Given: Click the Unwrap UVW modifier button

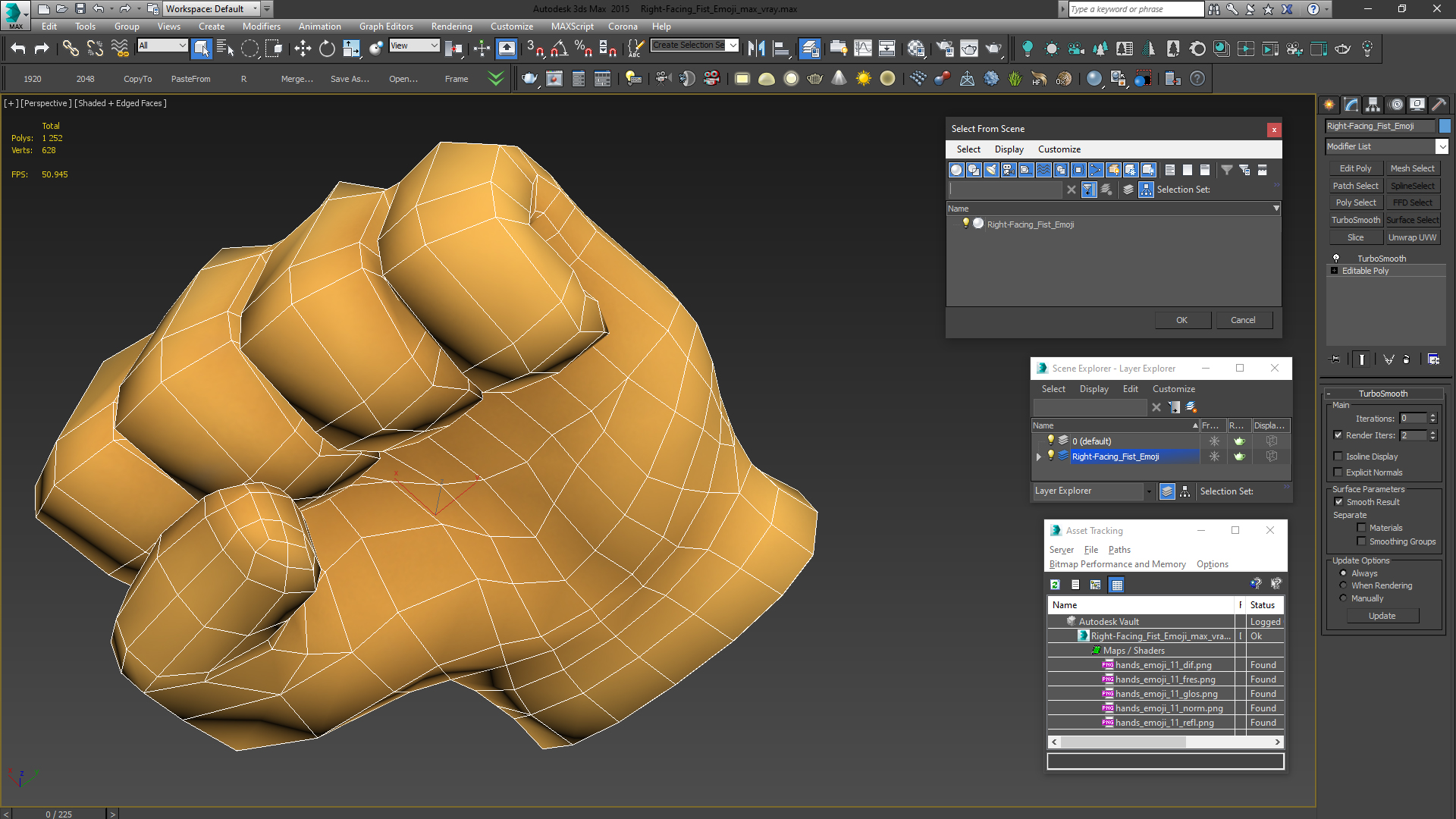Looking at the screenshot, I should [x=1412, y=237].
